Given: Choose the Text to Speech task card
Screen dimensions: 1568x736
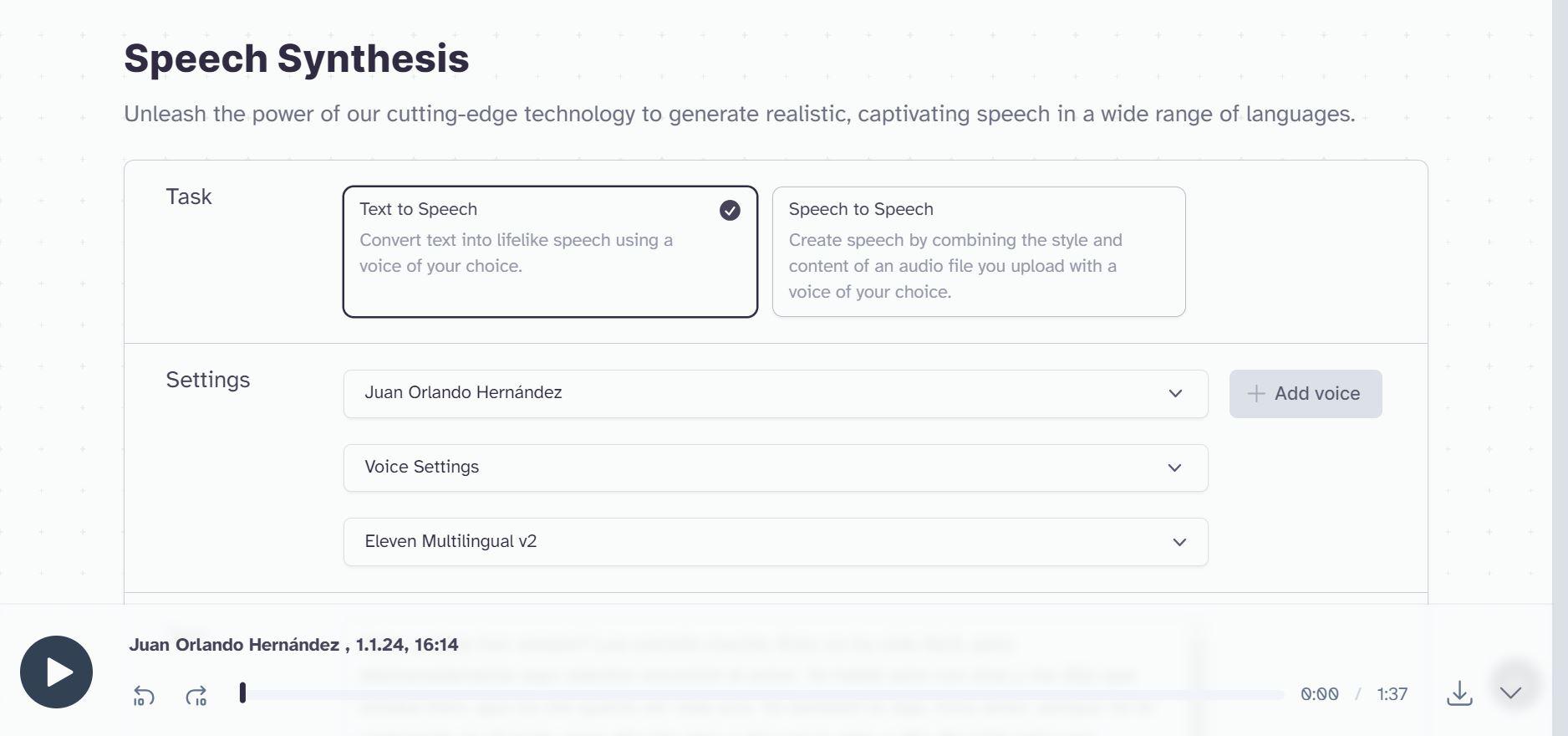Looking at the screenshot, I should pyautogui.click(x=549, y=251).
